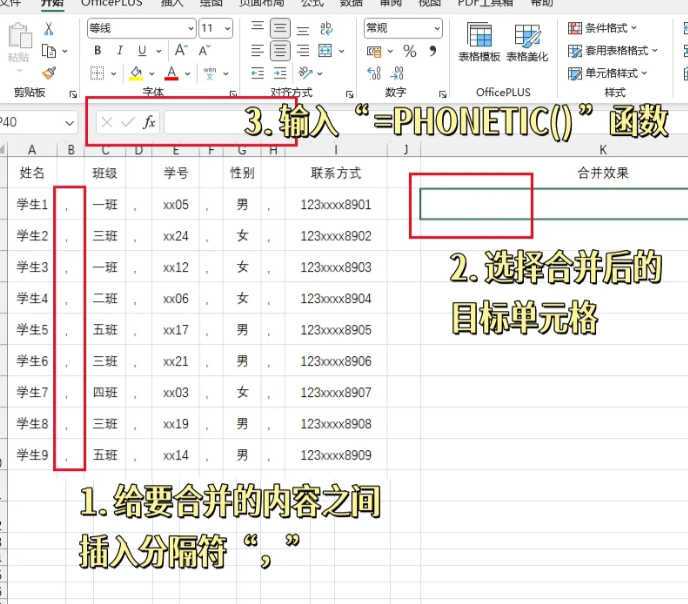Image resolution: width=688 pixels, height=604 pixels.
Task: Toggle Wrap Text
Action: (326, 29)
